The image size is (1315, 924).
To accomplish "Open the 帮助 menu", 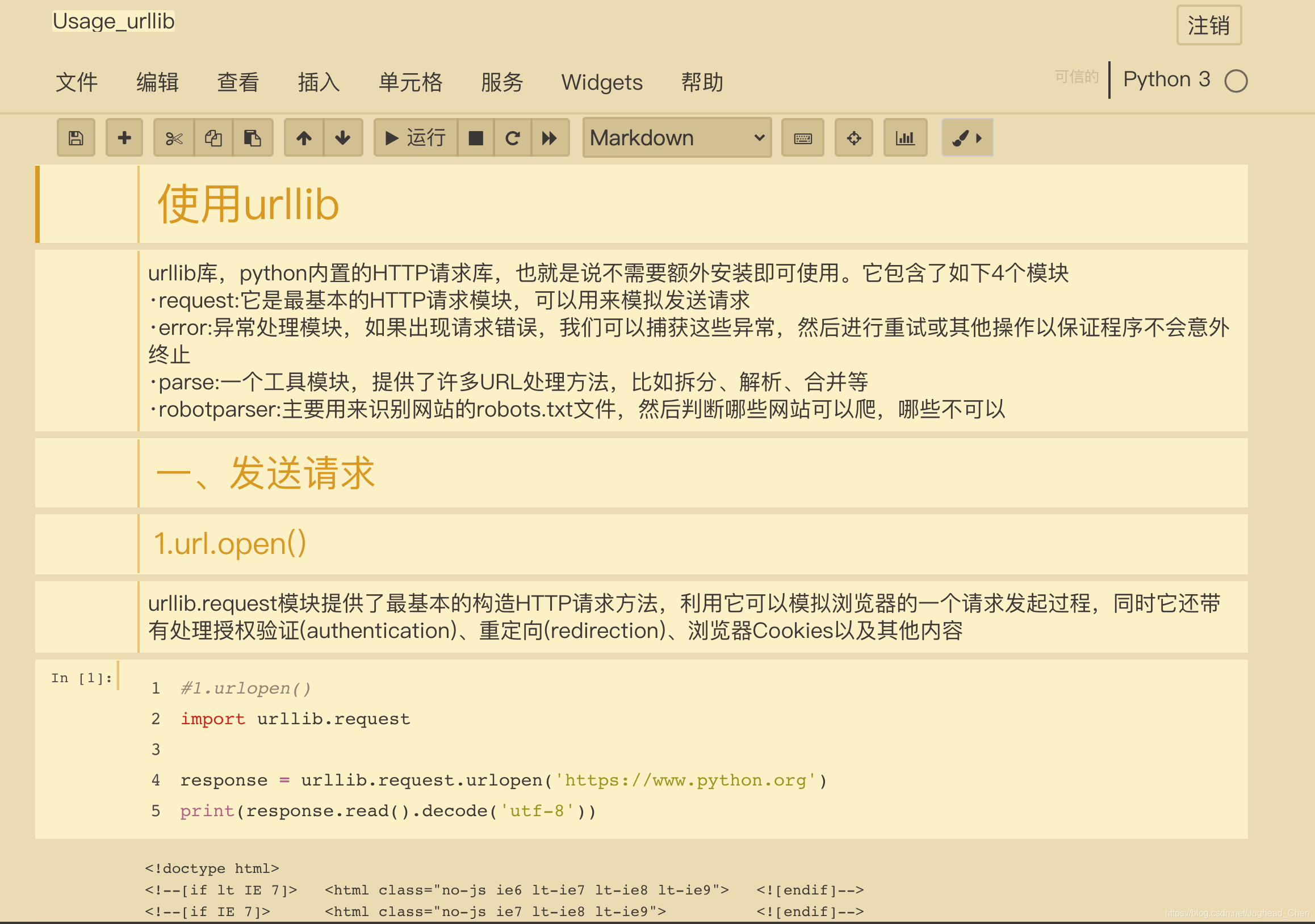I will click(x=703, y=82).
